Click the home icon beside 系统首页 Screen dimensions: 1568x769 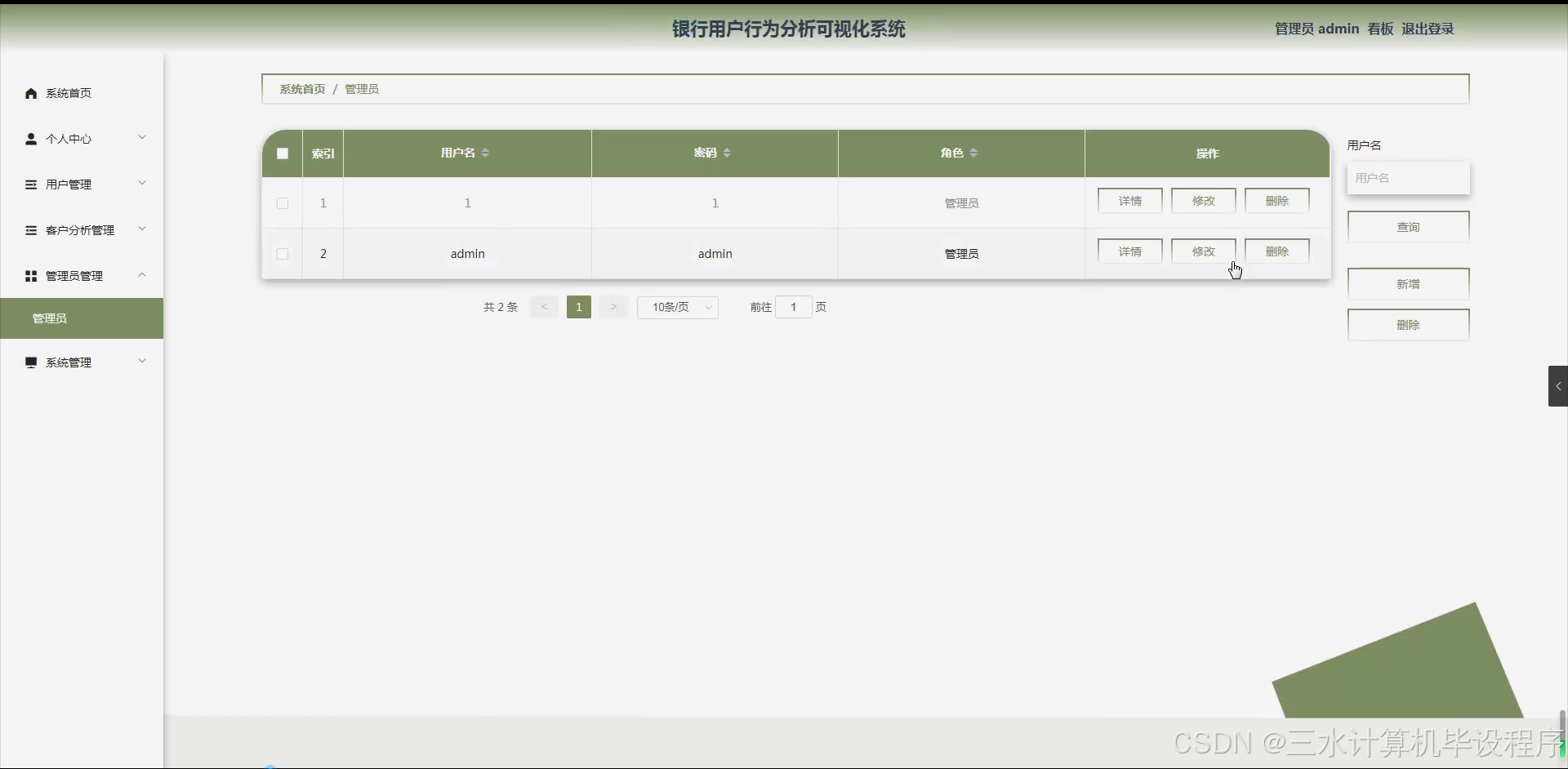30,93
